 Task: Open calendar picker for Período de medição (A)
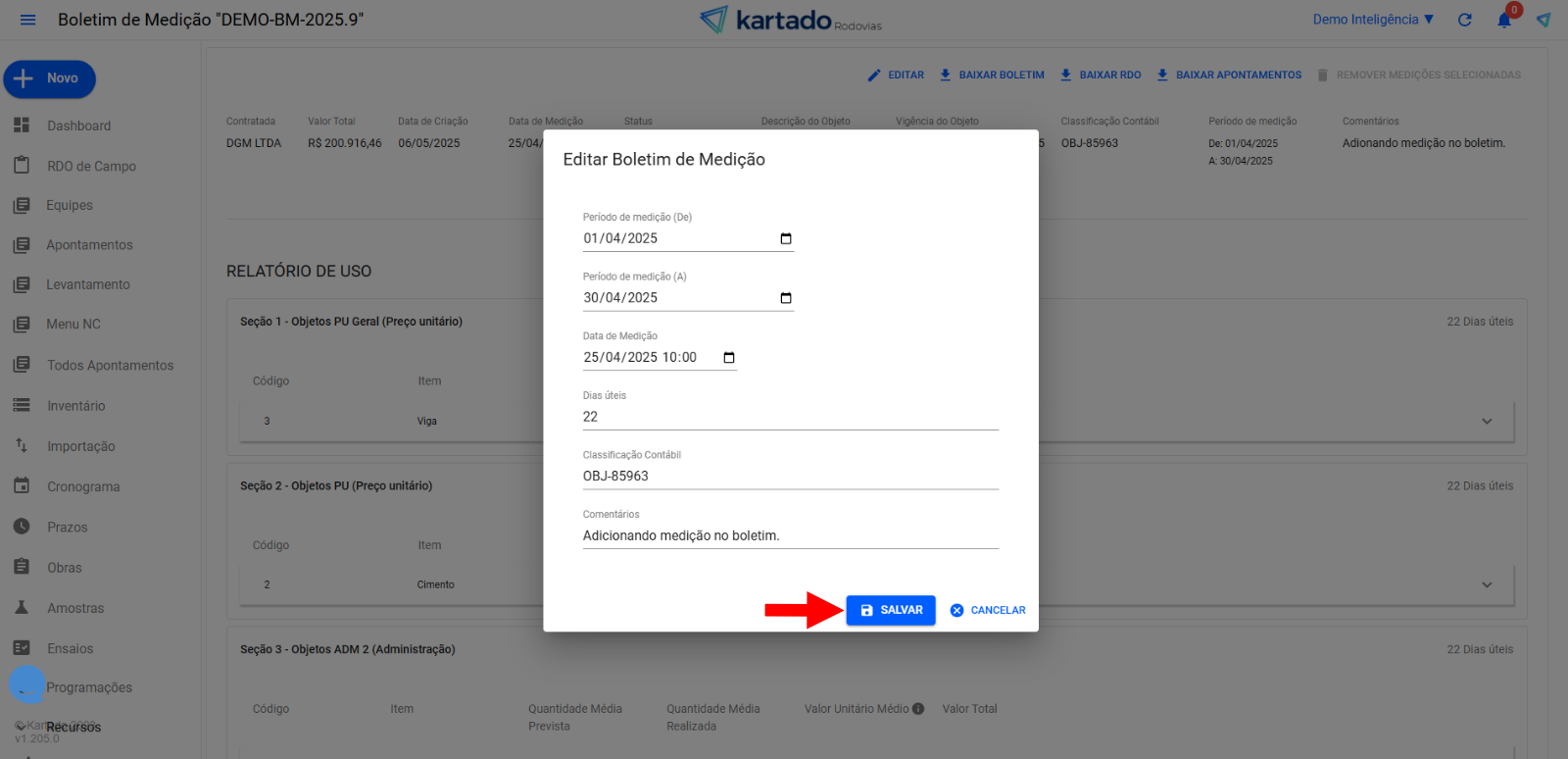click(785, 298)
